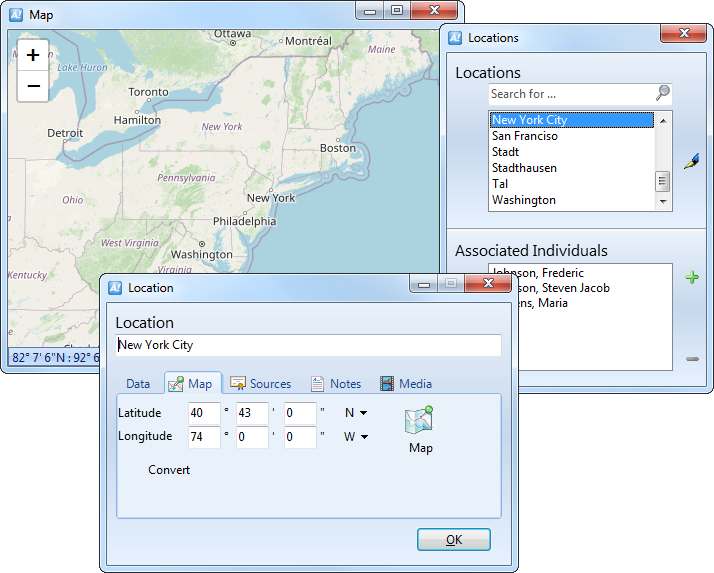Expand the latitude N direction dropdown
Screen dimensions: 714x573
[356, 413]
